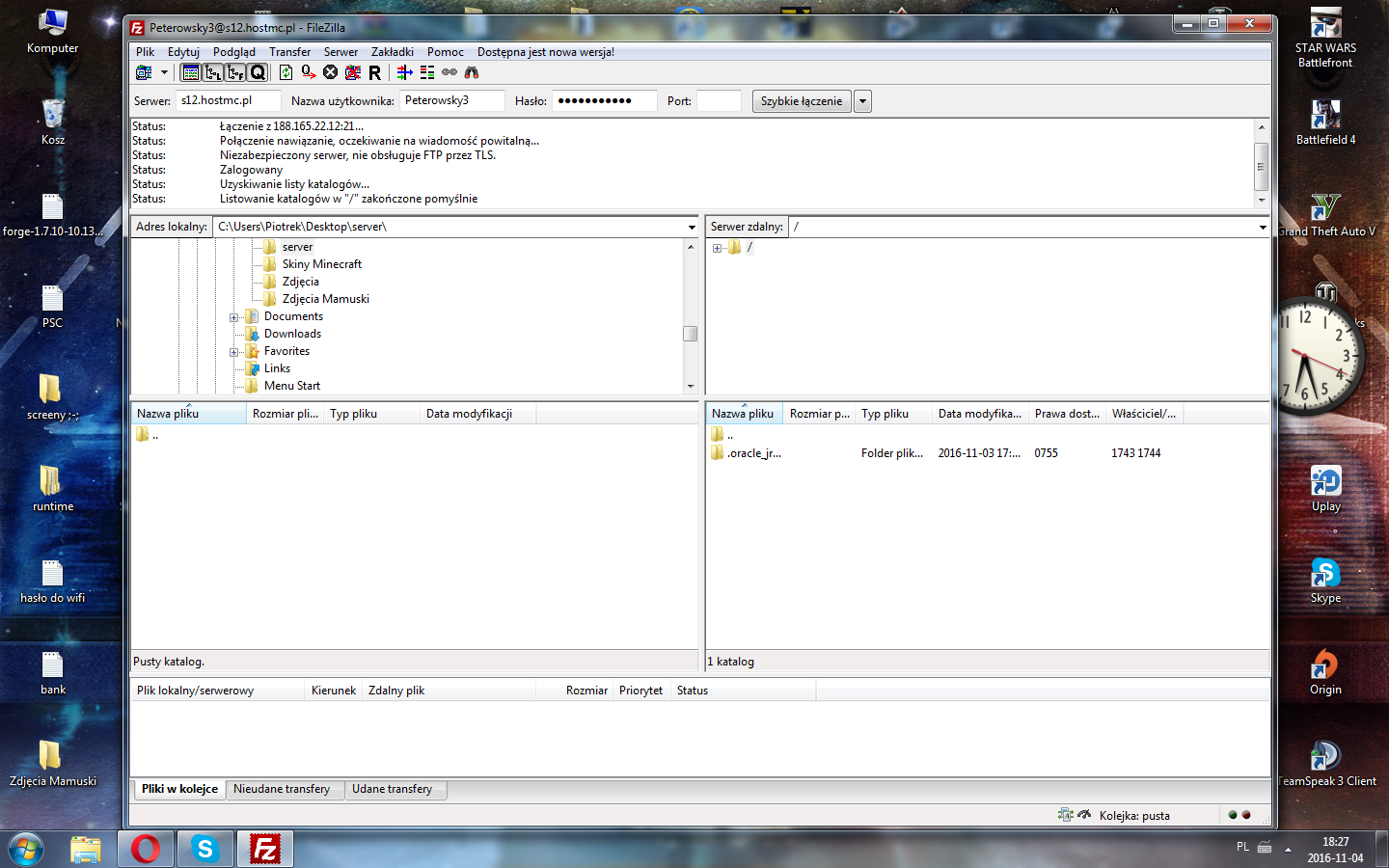
Task: Expand the remote root folder node
Action: [717, 248]
